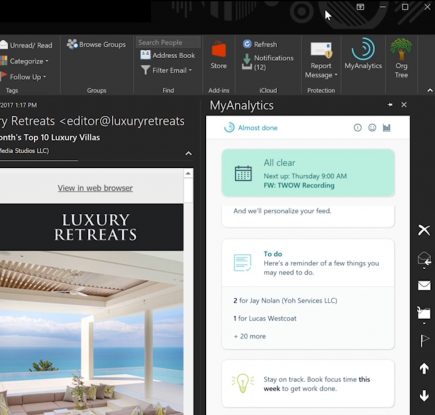Close the MyAnalytics pane
Viewport: 435px width, 415px height.
tap(404, 105)
